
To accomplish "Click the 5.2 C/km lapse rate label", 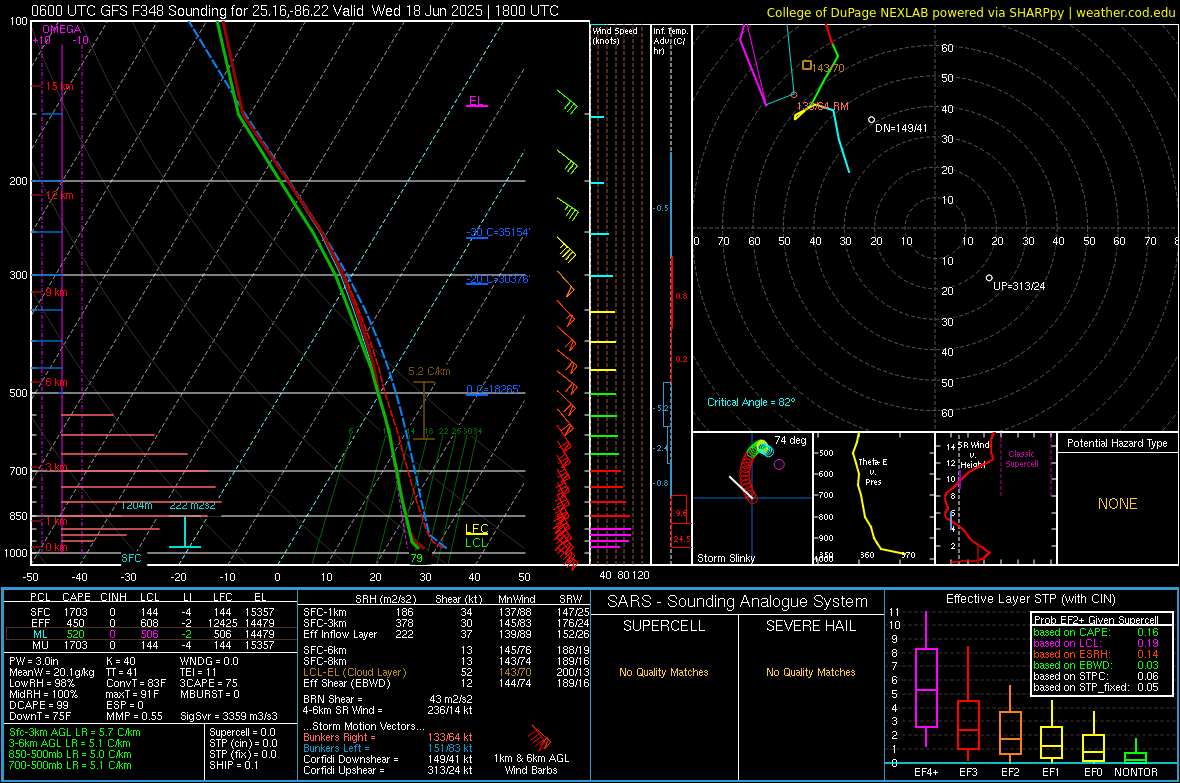I will 429,371.
